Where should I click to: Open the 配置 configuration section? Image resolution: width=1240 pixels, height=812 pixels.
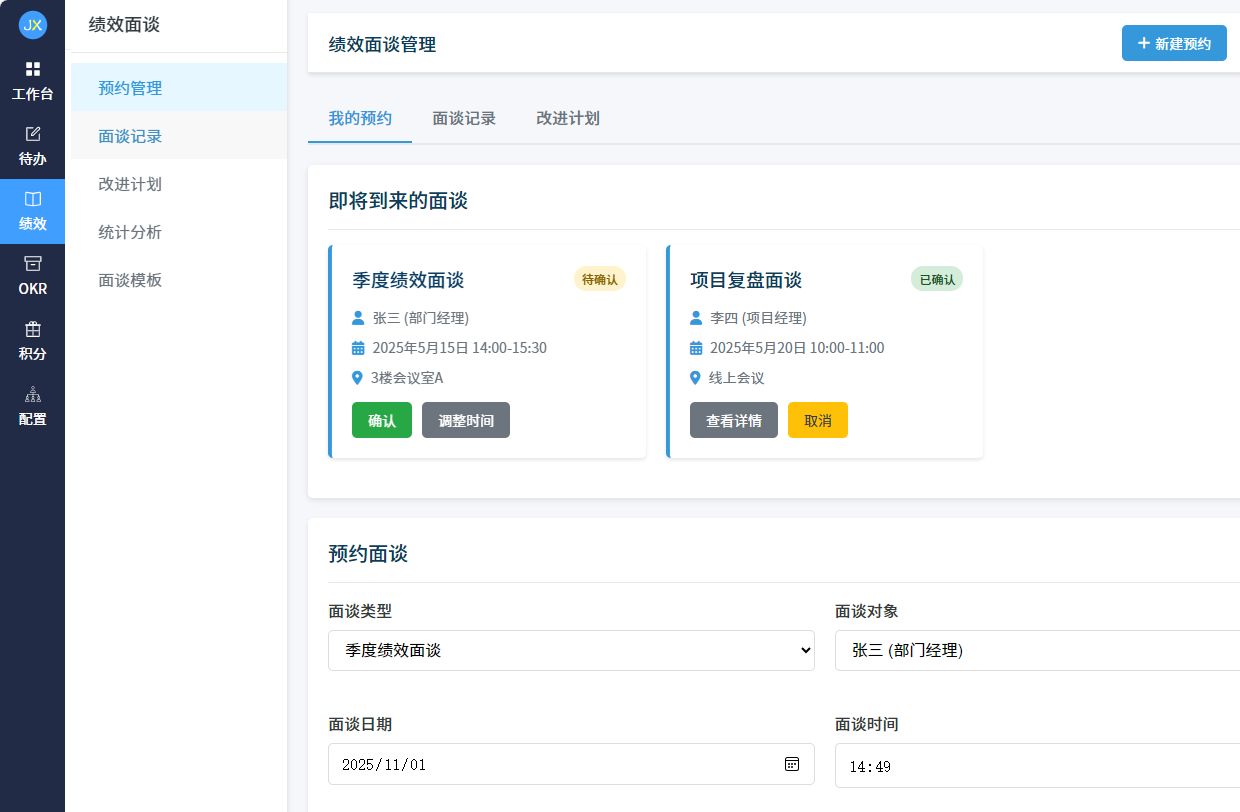[x=33, y=407]
